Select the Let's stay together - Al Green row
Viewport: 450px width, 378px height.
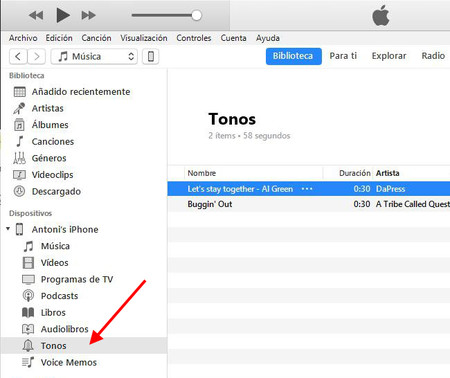pyautogui.click(x=309, y=189)
